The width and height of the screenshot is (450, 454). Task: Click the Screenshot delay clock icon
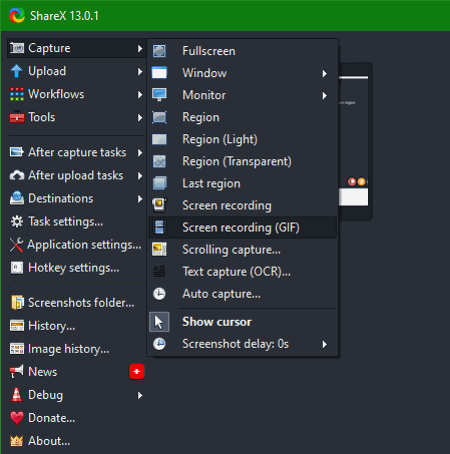click(159, 344)
